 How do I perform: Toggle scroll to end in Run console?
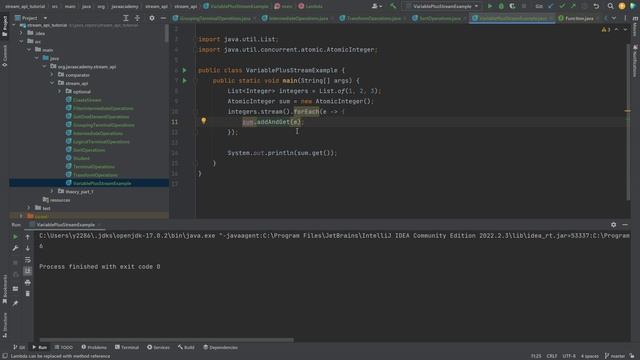[28, 271]
